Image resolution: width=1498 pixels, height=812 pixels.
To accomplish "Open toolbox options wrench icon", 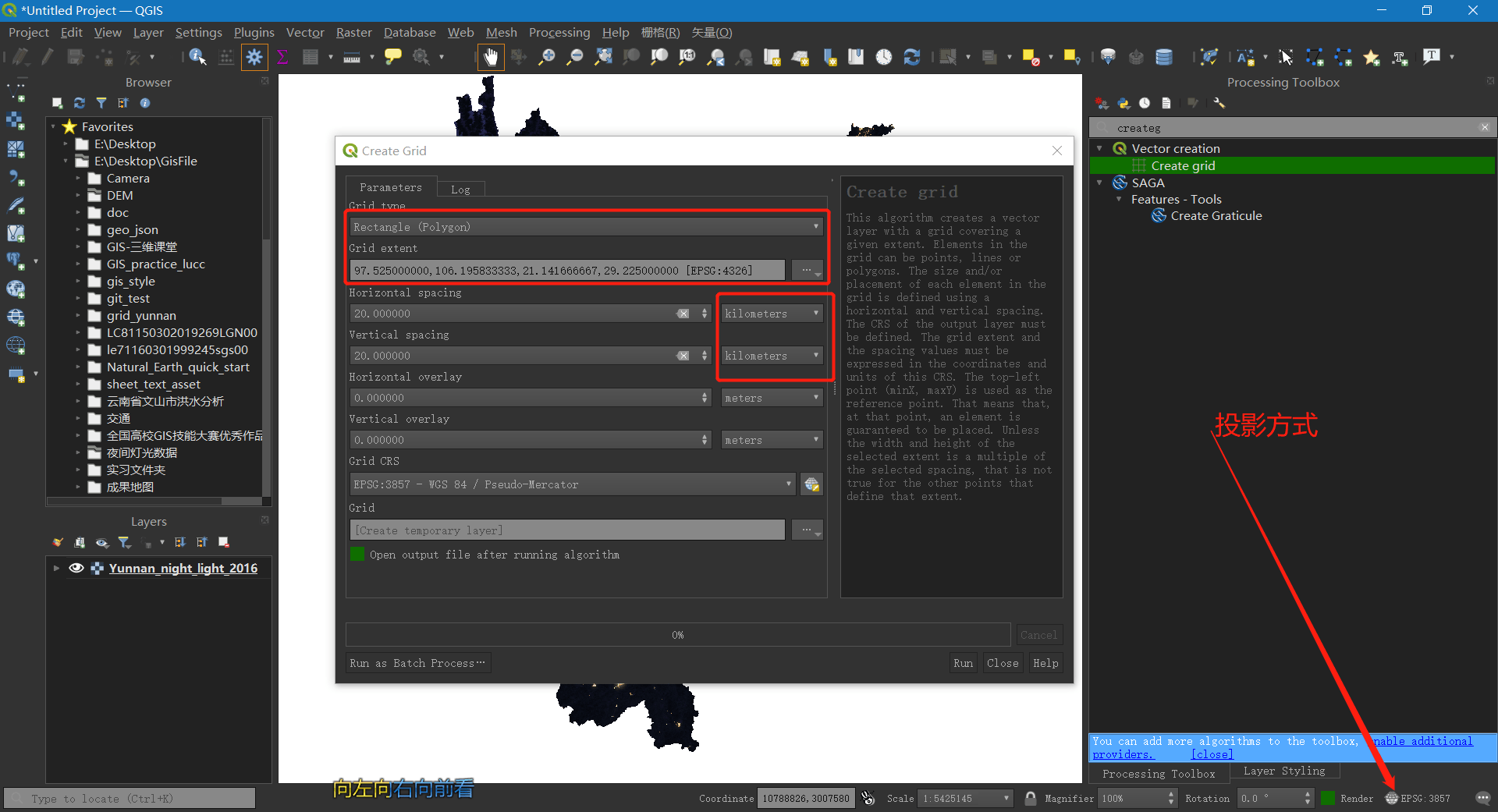I will 1219,103.
